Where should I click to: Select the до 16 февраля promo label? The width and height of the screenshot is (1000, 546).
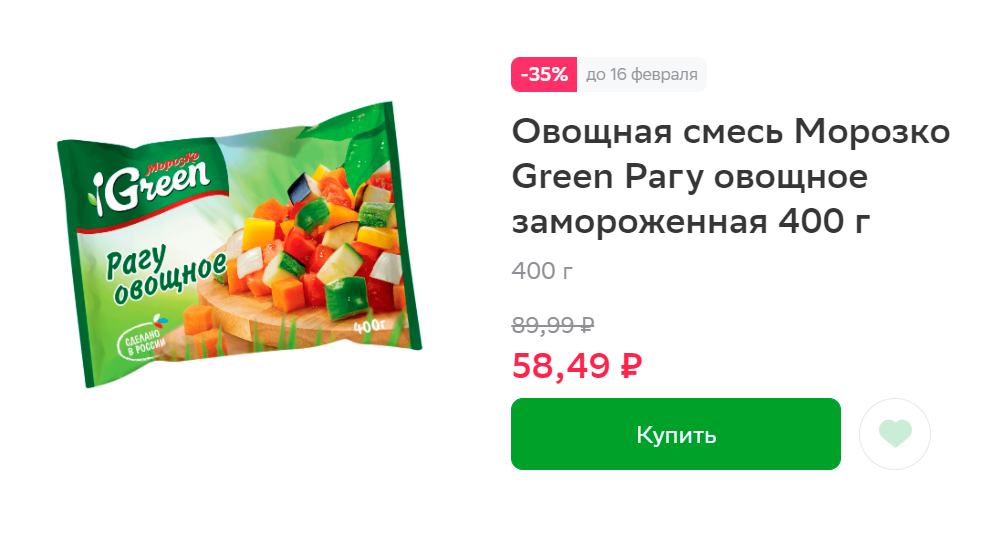[x=642, y=75]
